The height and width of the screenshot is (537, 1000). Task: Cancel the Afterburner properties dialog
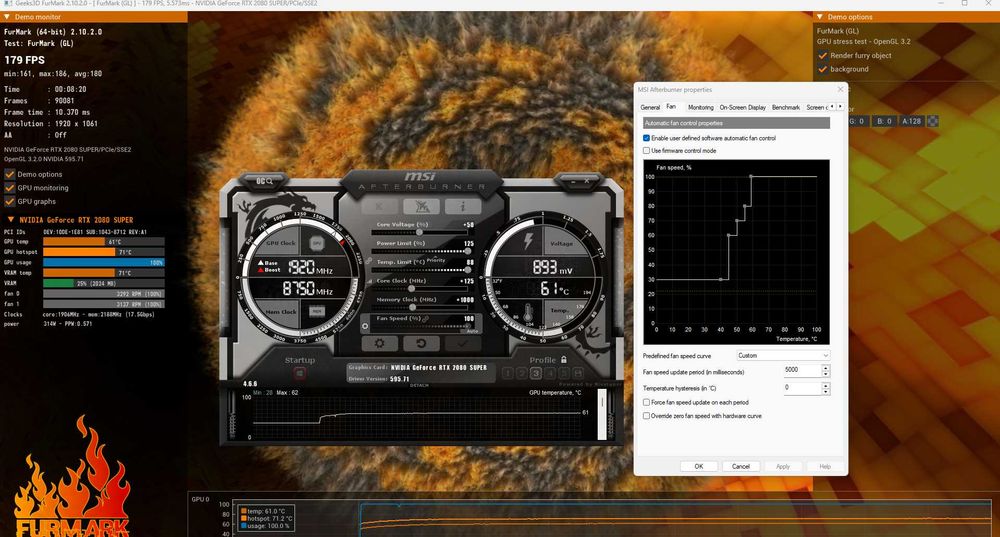[x=740, y=466]
